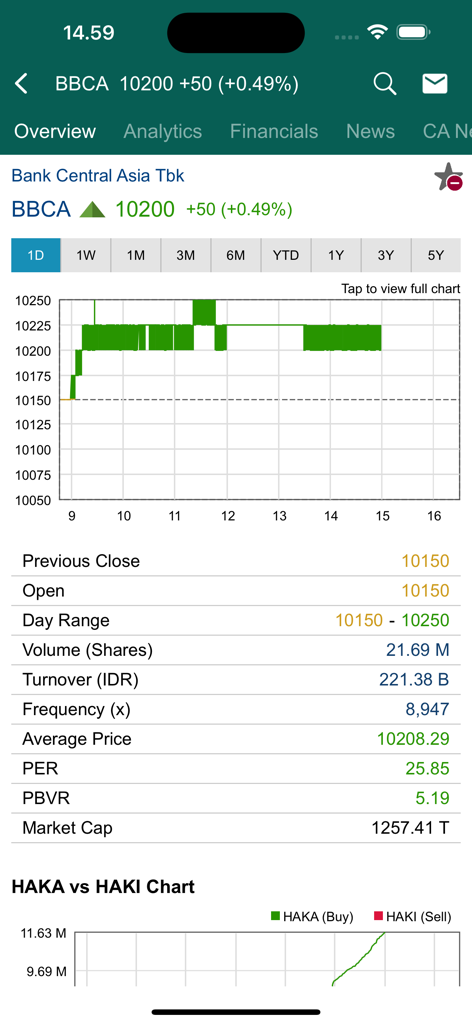472x1024 pixels.
Task: Select the YTD chart range
Action: [x=285, y=255]
